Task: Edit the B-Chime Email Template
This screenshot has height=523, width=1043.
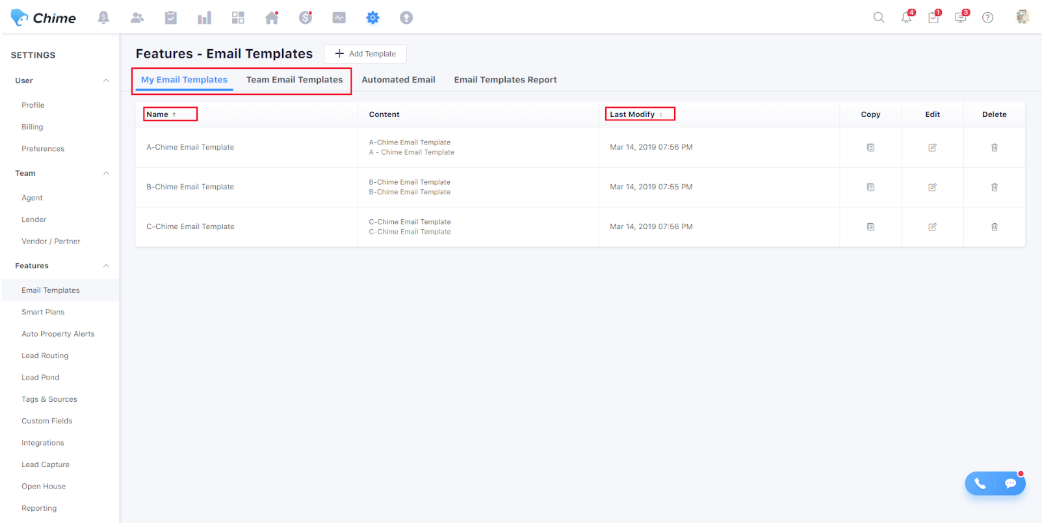Action: pyautogui.click(x=932, y=187)
